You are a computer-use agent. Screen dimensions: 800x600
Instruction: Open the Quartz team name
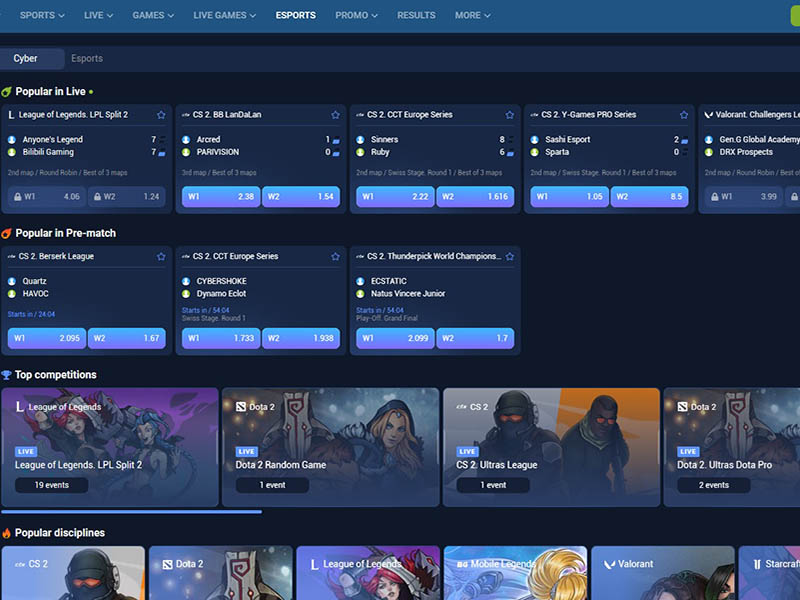[x=34, y=281]
